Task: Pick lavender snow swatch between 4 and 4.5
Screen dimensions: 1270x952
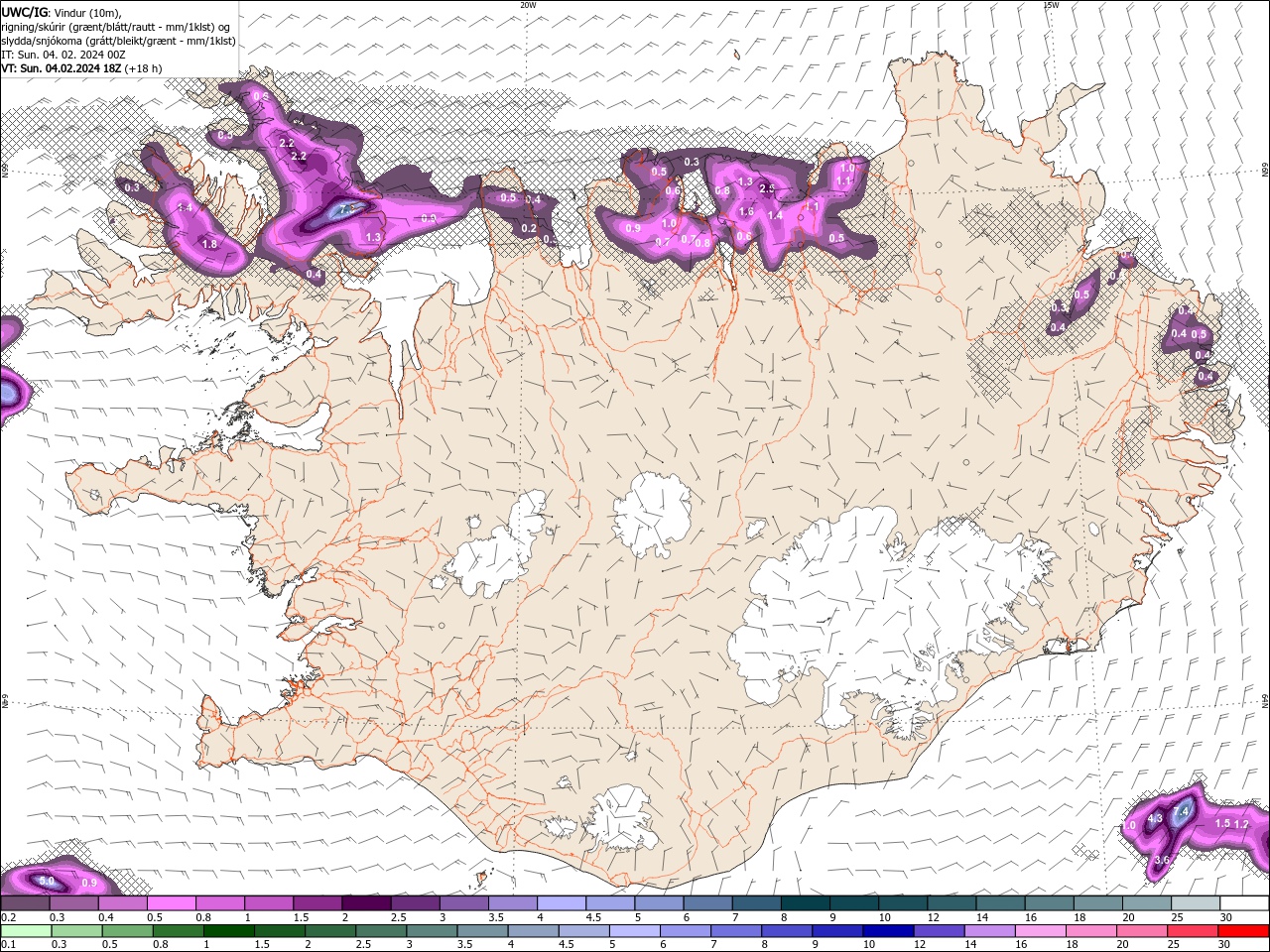Action: click(562, 903)
